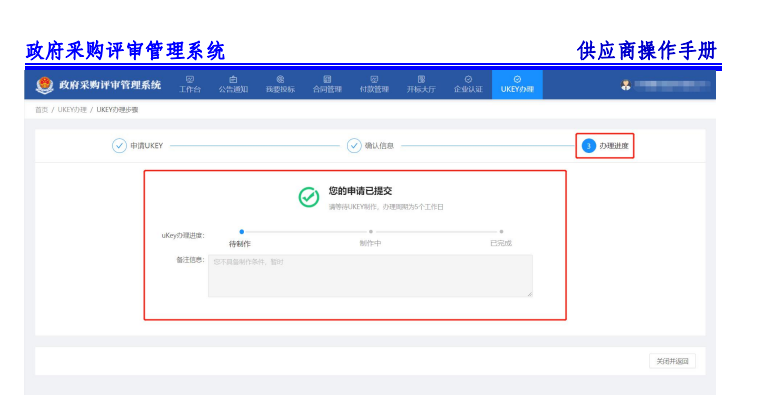Click into the 备注信息 remarks text area
The width and height of the screenshot is (758, 414).
pos(370,275)
